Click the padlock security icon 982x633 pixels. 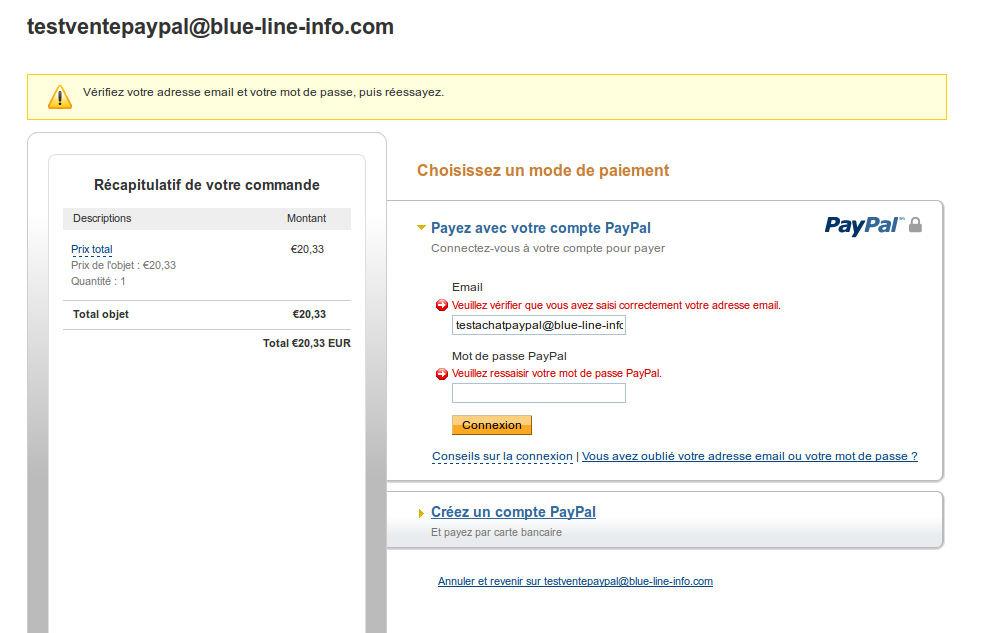[x=915, y=225]
